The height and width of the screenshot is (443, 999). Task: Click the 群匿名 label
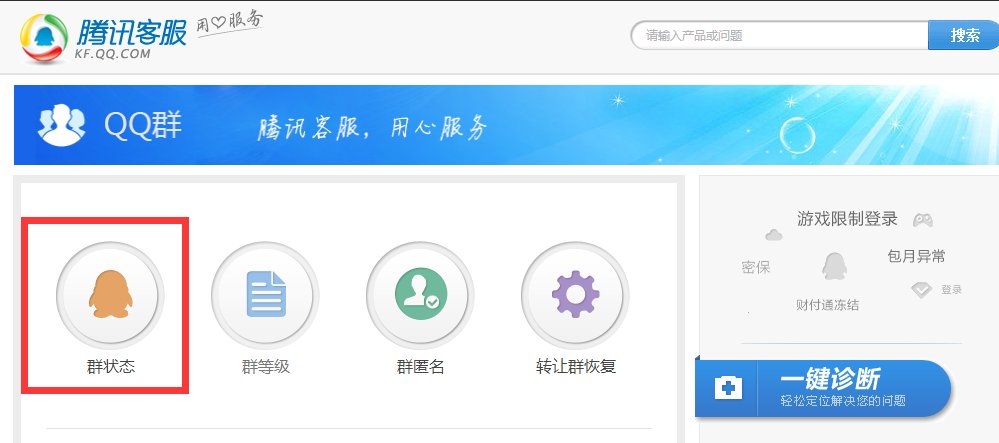[420, 367]
